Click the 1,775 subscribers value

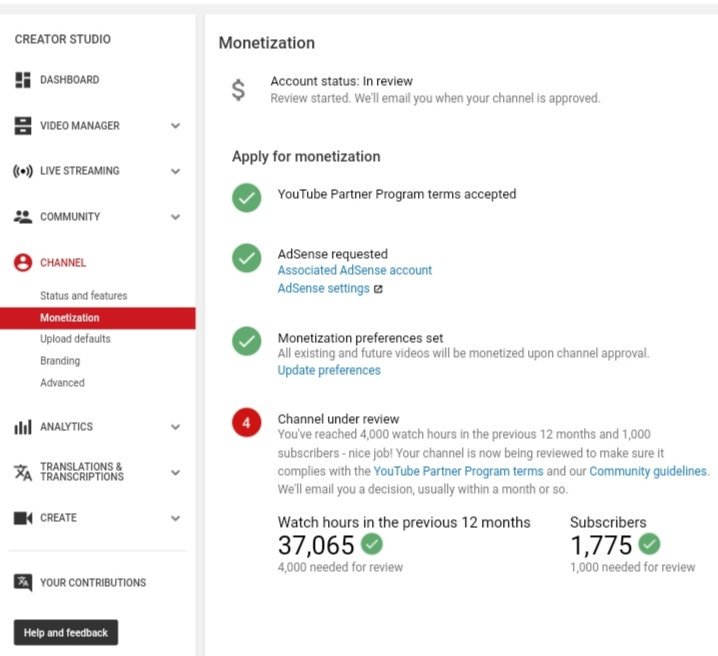(602, 545)
